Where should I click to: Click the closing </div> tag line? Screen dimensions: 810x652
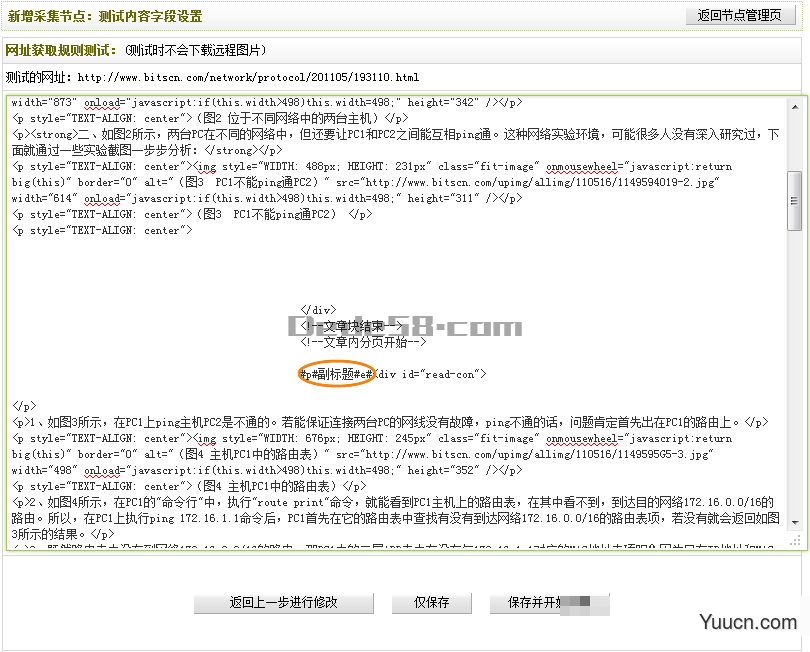coord(318,310)
